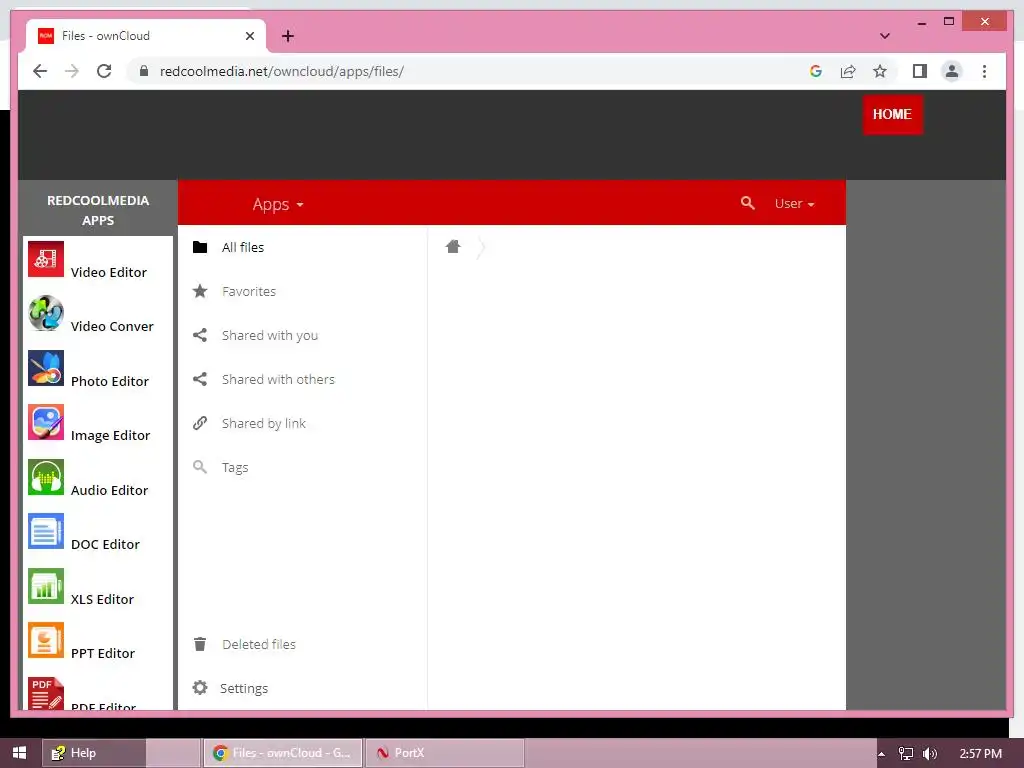Open the volume speaker tray icon
Screen dimensions: 1024x768
pyautogui.click(x=930, y=754)
